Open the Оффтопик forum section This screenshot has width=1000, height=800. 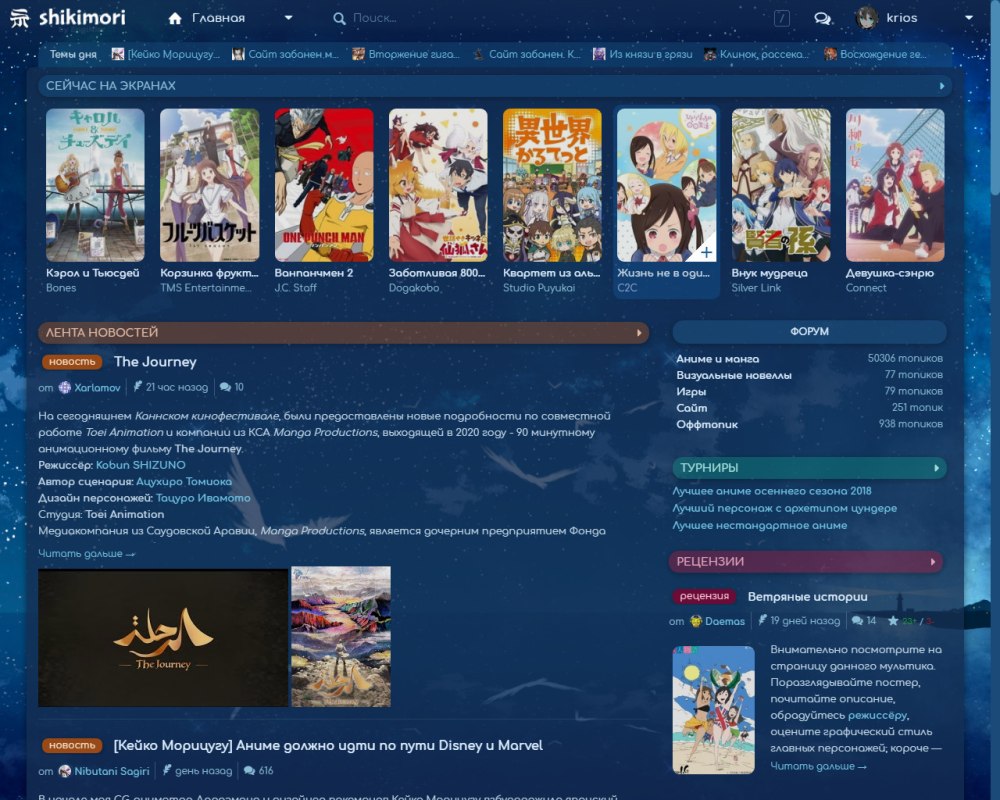[707, 424]
